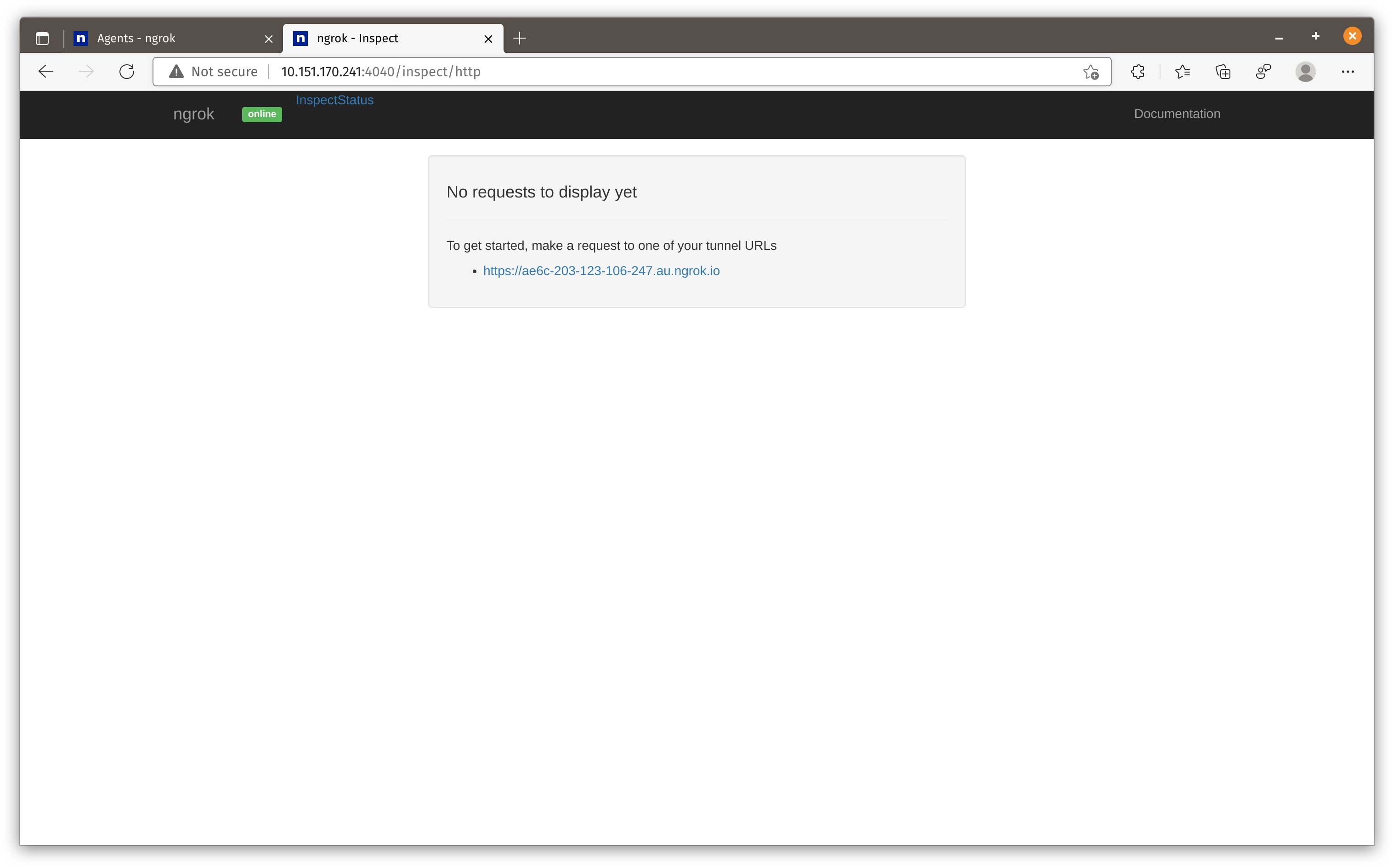Open the Extensions puzzle icon
This screenshot has height=868, width=1393.
(1138, 72)
